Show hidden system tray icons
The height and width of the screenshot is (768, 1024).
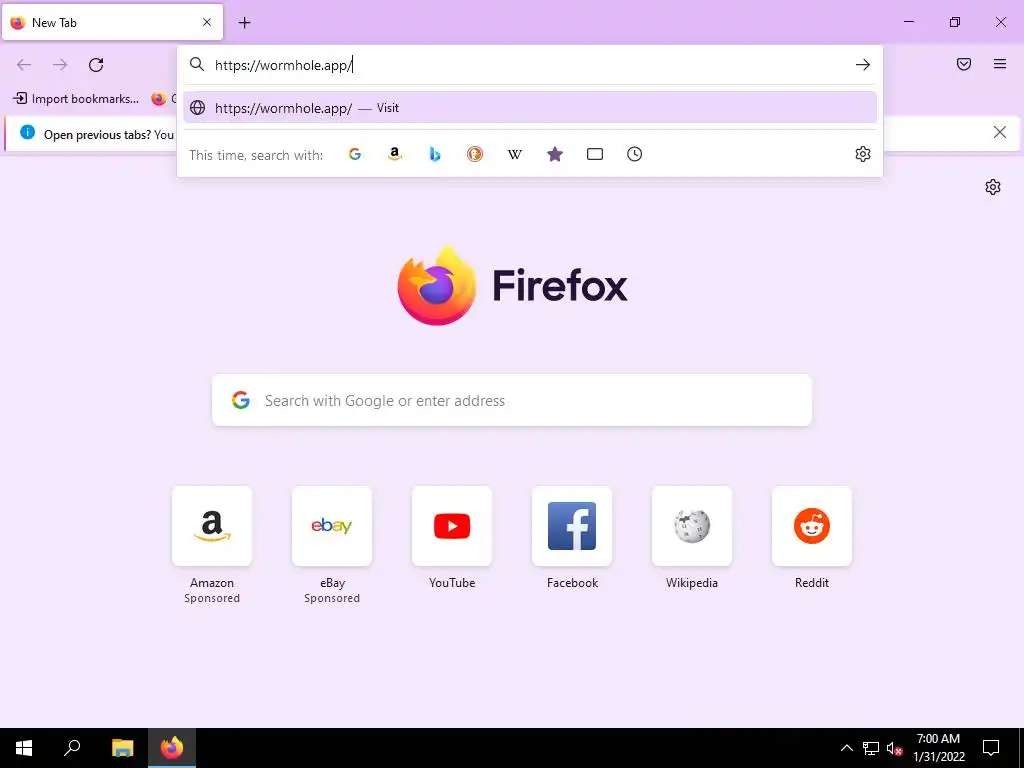[x=846, y=748]
